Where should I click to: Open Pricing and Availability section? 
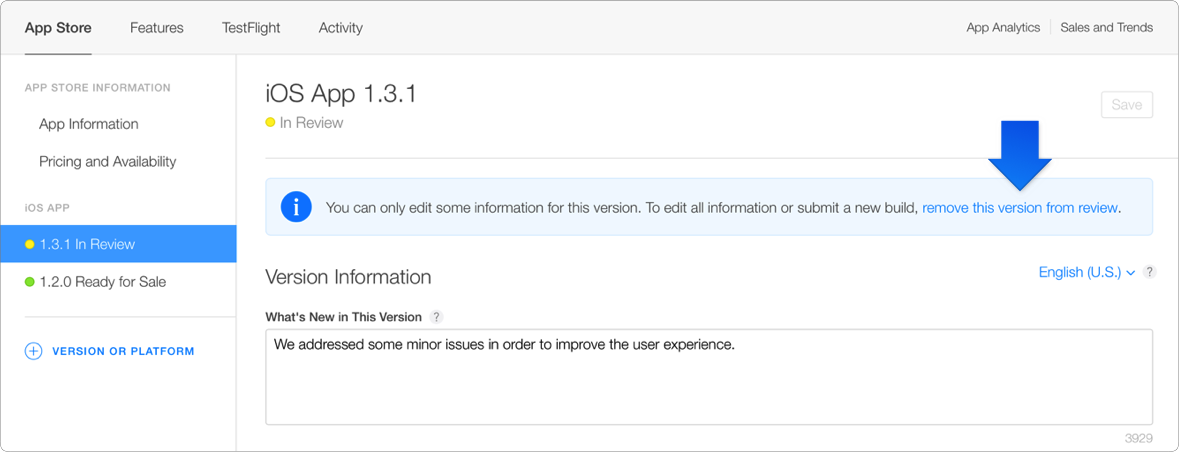click(x=108, y=162)
